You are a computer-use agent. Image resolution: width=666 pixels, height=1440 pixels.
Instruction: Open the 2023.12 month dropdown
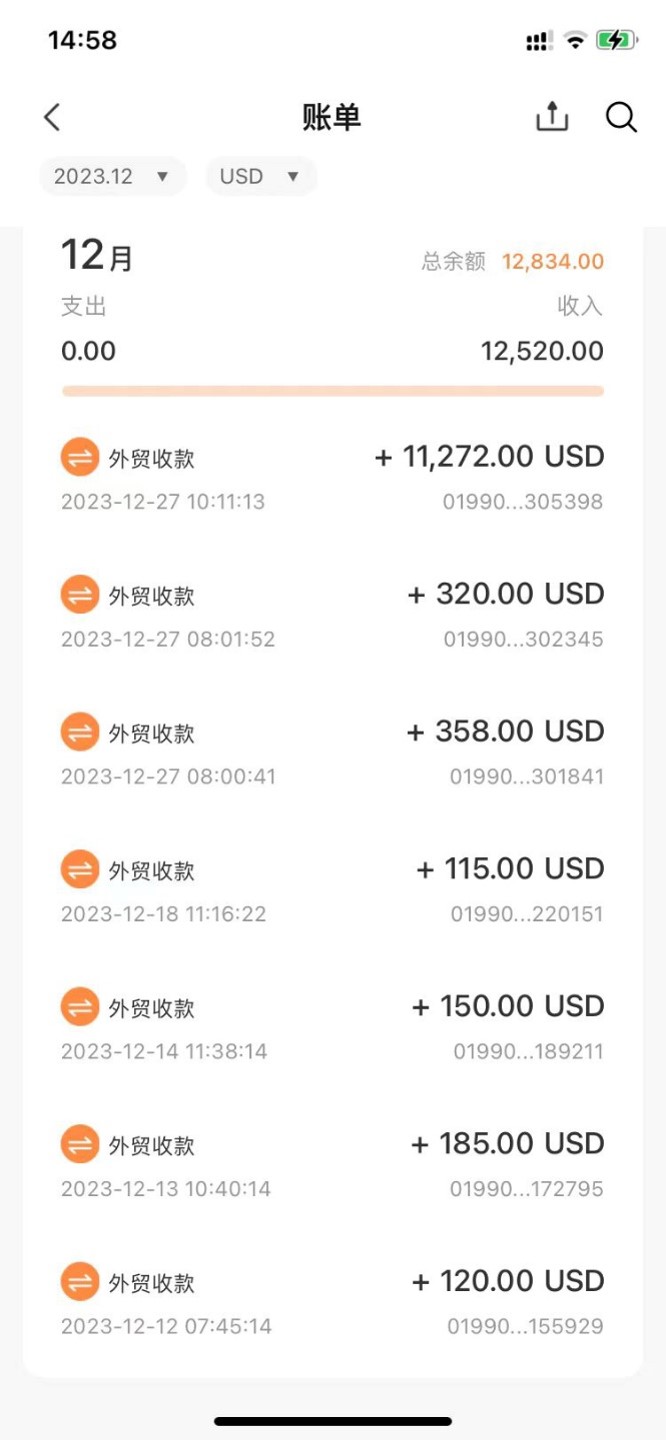(112, 177)
